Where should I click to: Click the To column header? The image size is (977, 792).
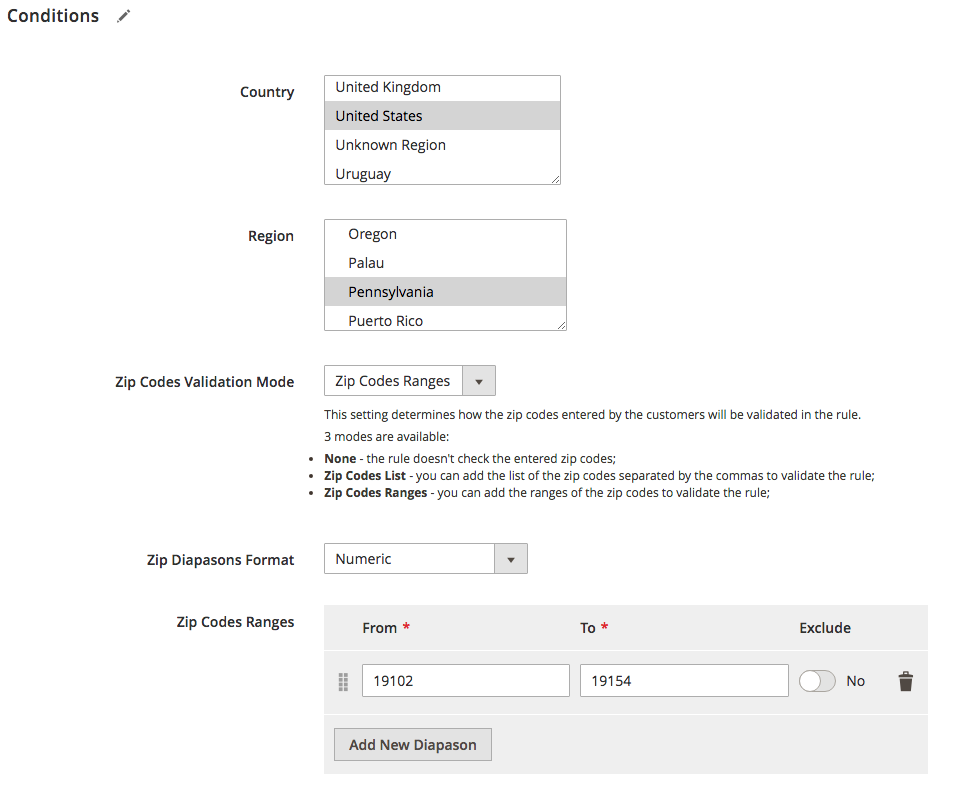pos(588,628)
